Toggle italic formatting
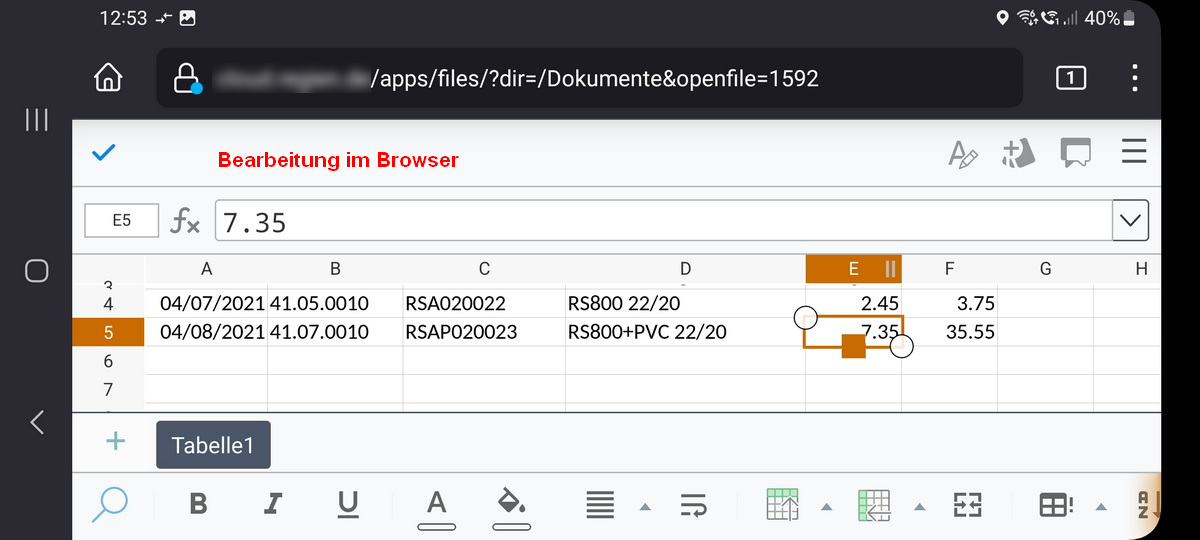Screen dimensions: 1200x540 (x=272, y=505)
